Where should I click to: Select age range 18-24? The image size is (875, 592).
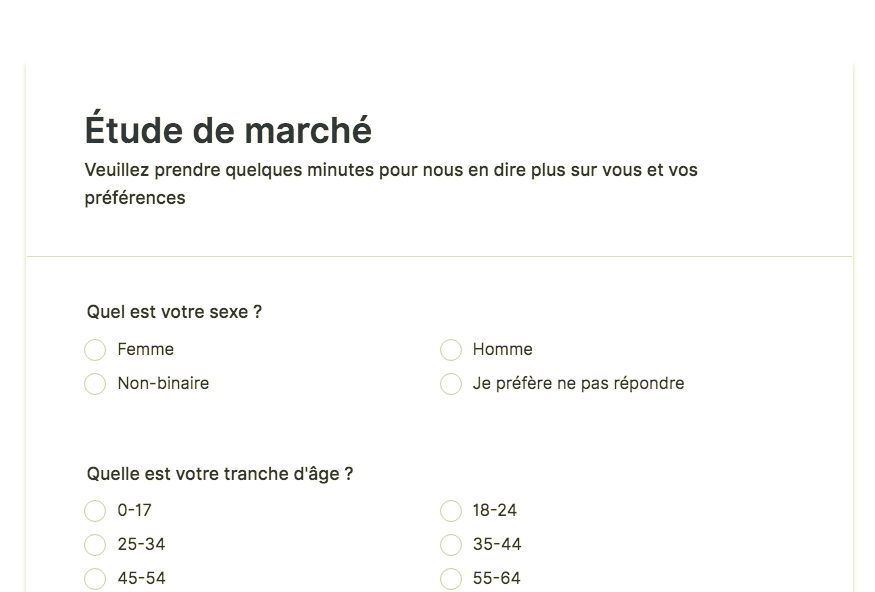pyautogui.click(x=451, y=511)
